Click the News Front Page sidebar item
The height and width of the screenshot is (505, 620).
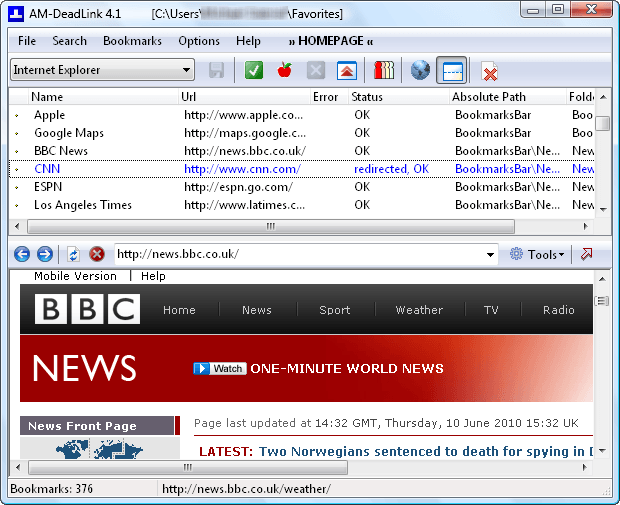97,426
